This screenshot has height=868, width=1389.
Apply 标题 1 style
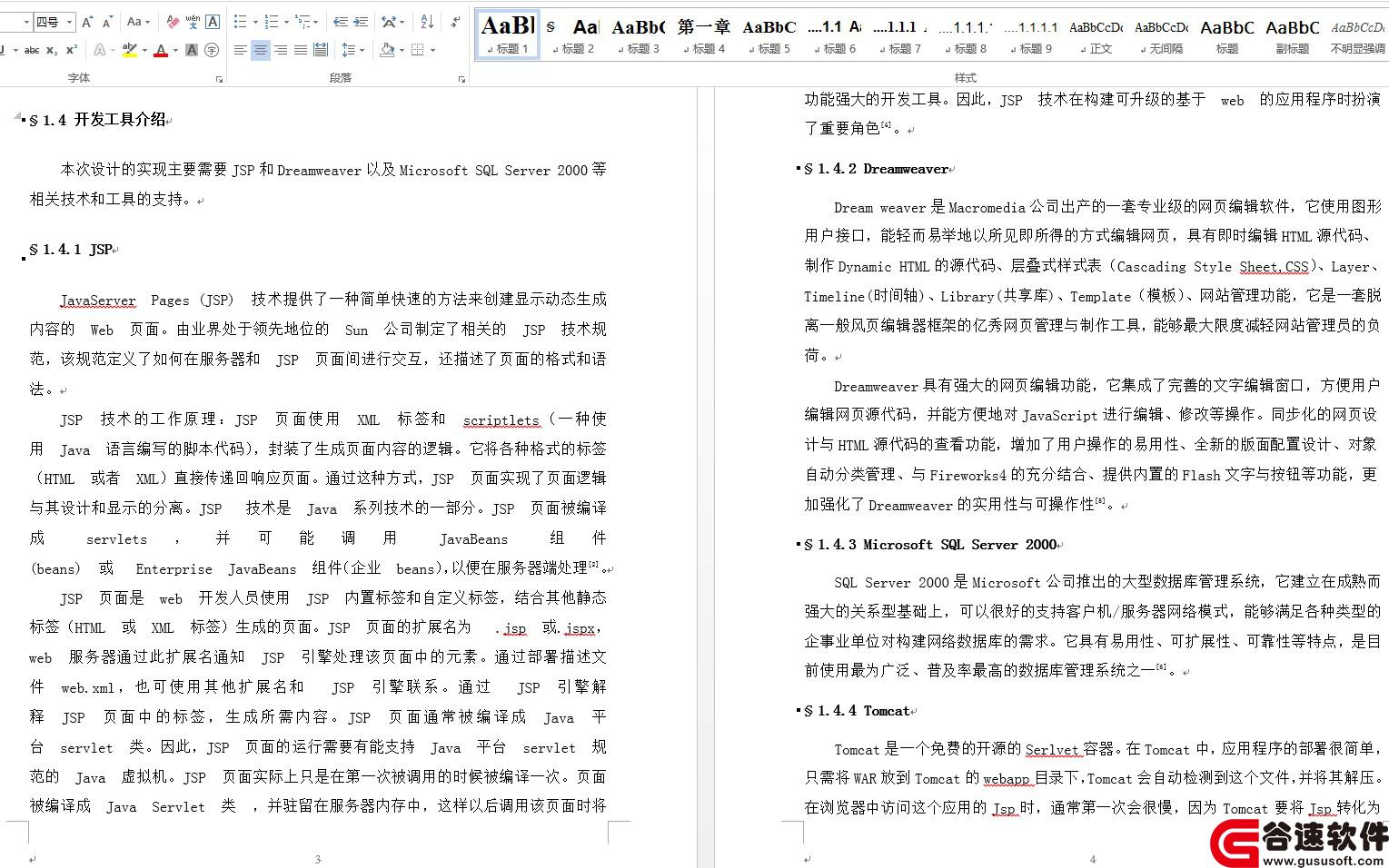click(x=508, y=35)
